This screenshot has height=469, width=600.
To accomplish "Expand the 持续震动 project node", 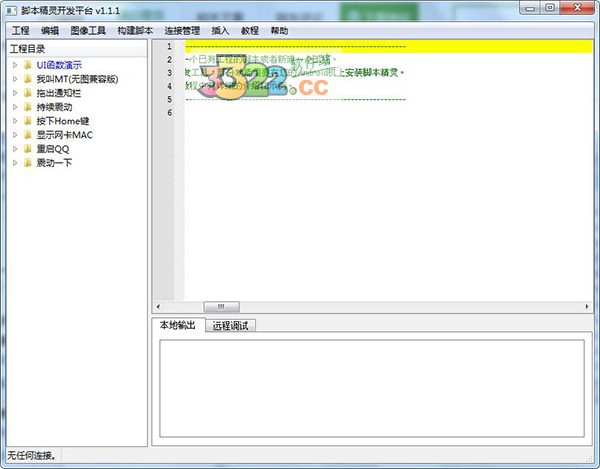I will [x=15, y=107].
